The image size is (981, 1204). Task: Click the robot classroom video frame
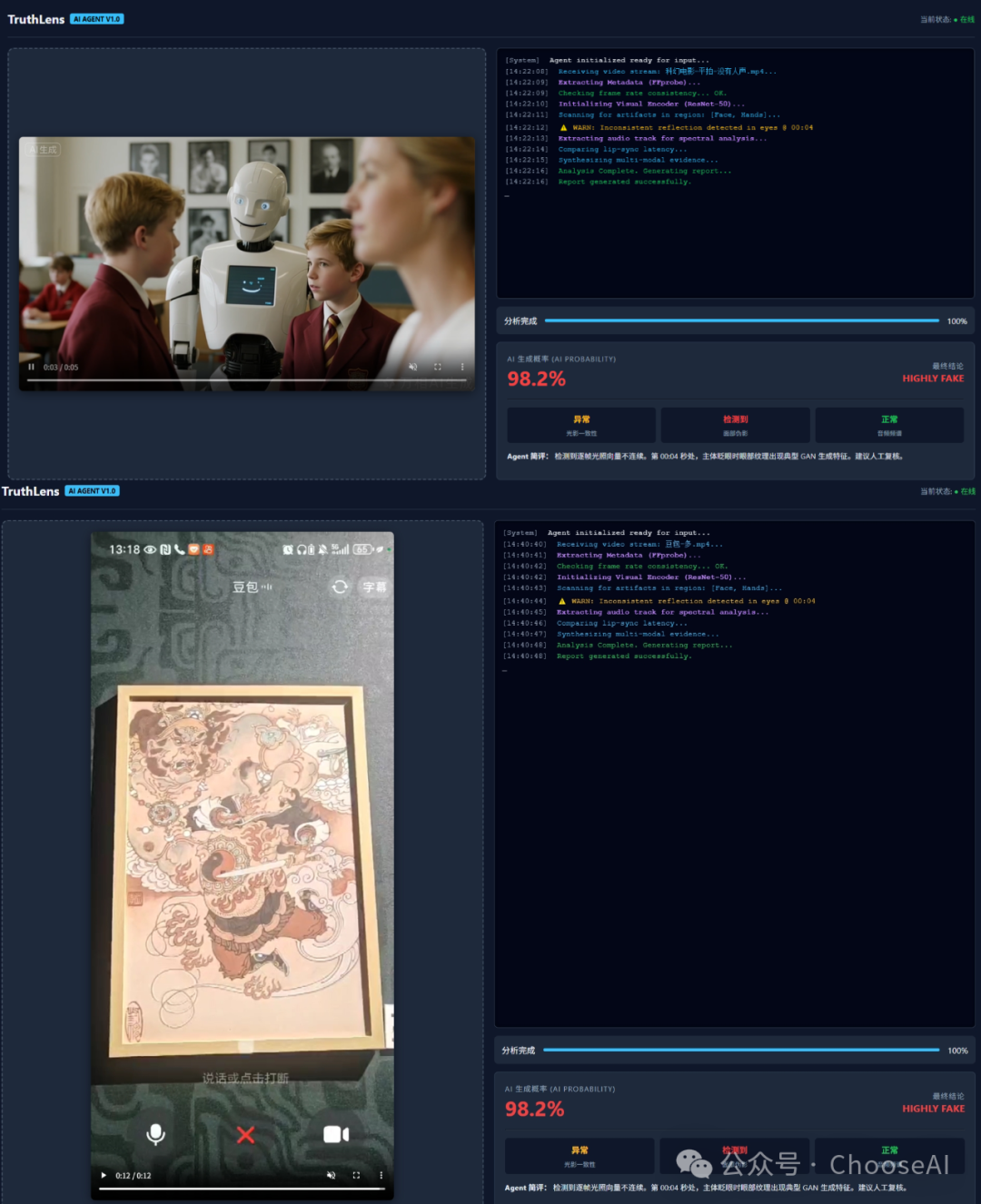point(247,263)
